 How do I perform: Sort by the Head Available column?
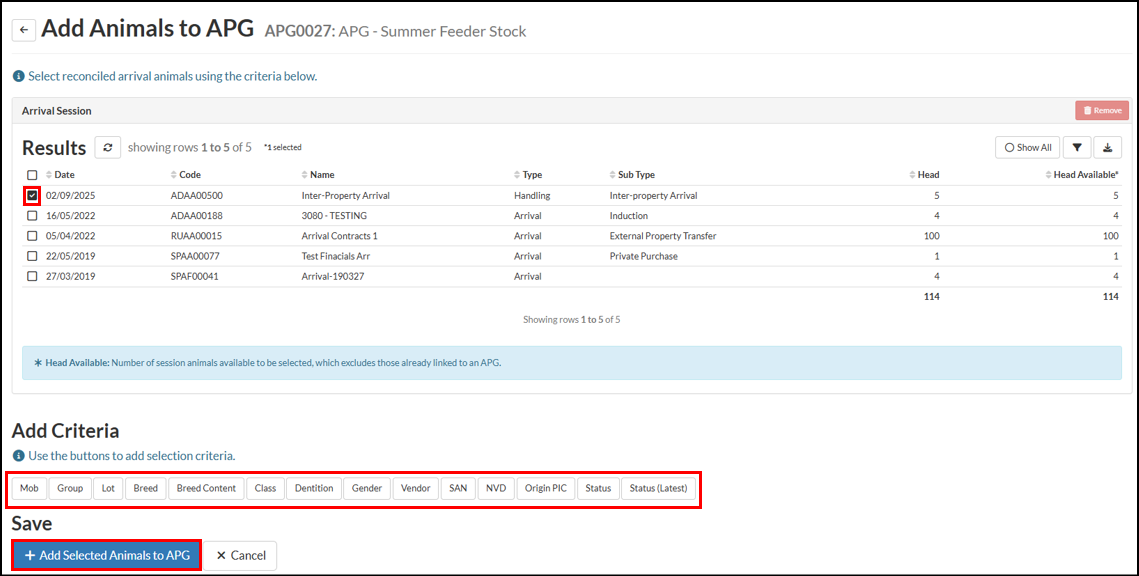pyautogui.click(x=1086, y=175)
